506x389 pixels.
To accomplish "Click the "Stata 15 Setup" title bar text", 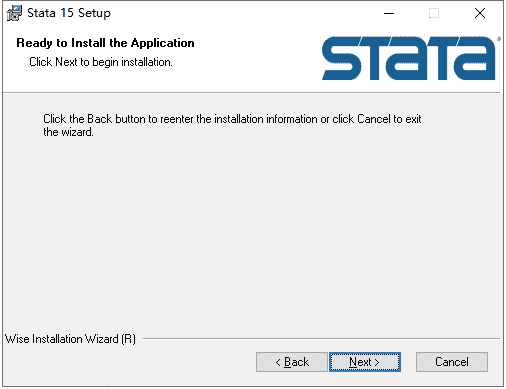I will [69, 13].
